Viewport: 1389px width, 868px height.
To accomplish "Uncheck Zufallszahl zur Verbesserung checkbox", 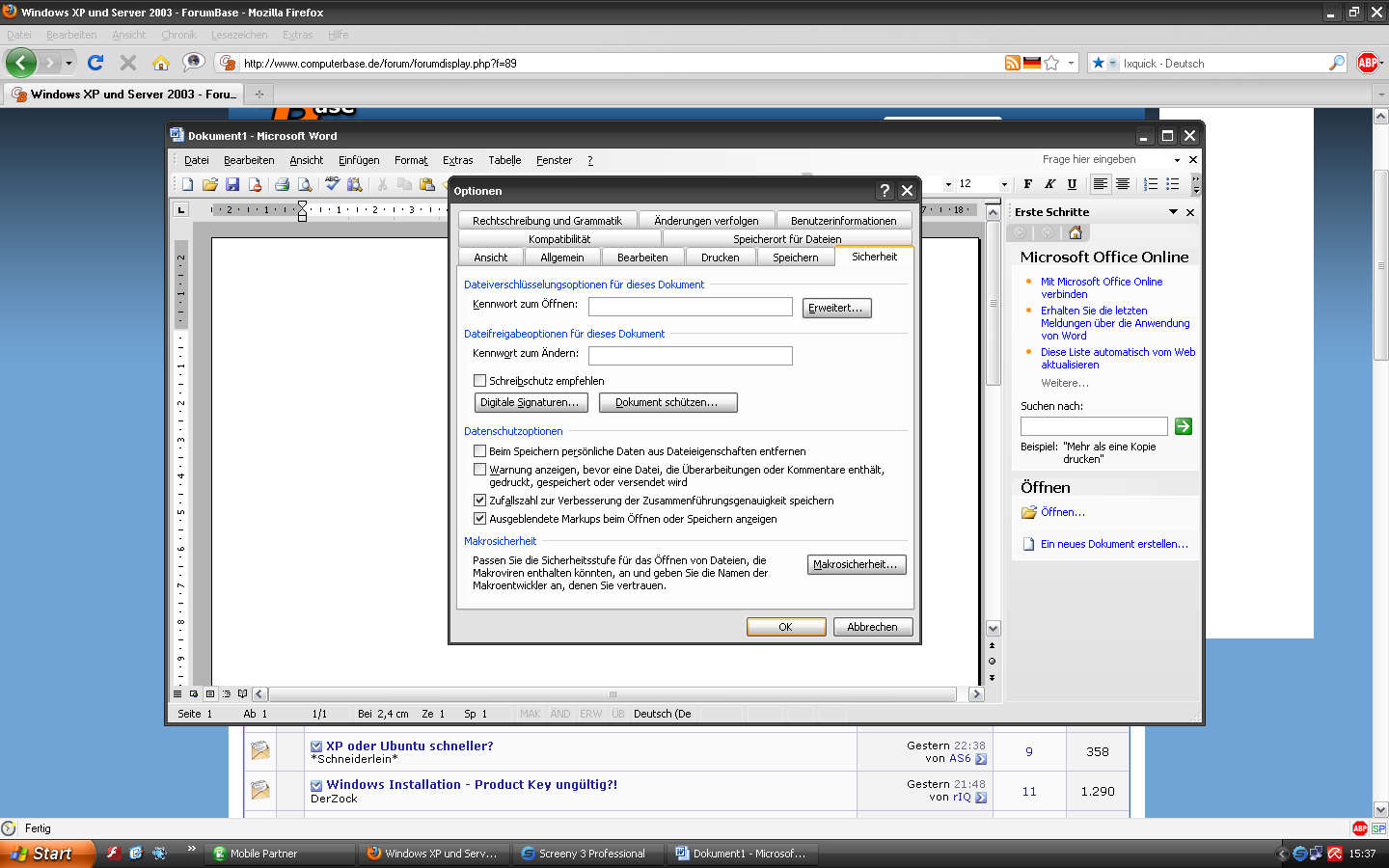I will (479, 501).
